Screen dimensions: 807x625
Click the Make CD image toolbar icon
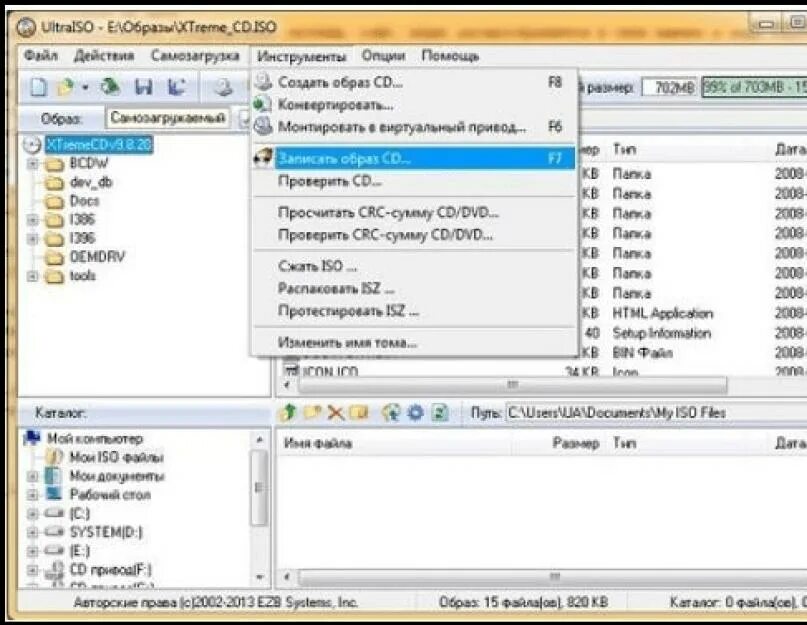pyautogui.click(x=224, y=87)
